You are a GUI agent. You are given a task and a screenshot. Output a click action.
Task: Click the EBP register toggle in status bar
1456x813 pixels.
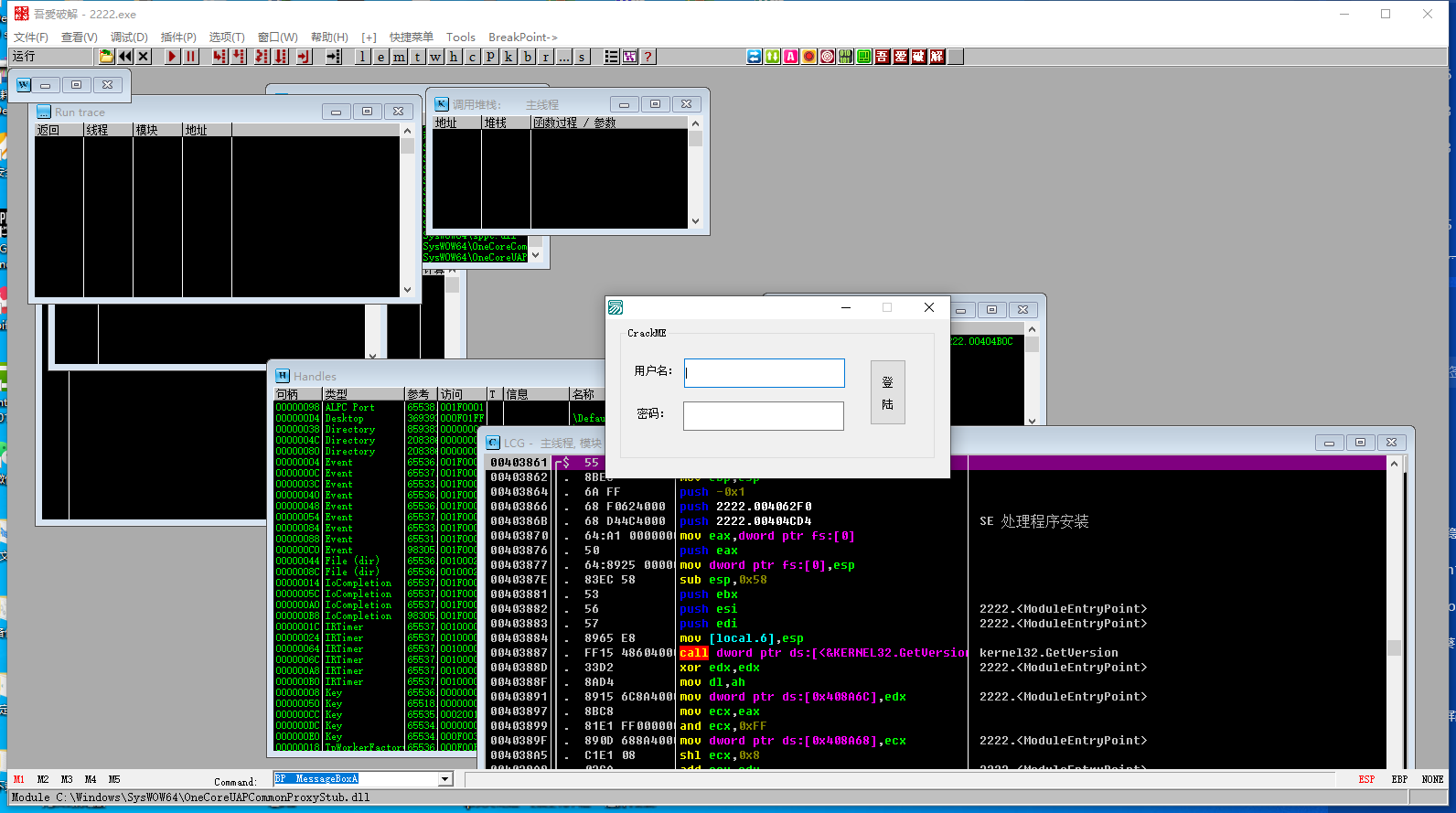(x=1399, y=780)
